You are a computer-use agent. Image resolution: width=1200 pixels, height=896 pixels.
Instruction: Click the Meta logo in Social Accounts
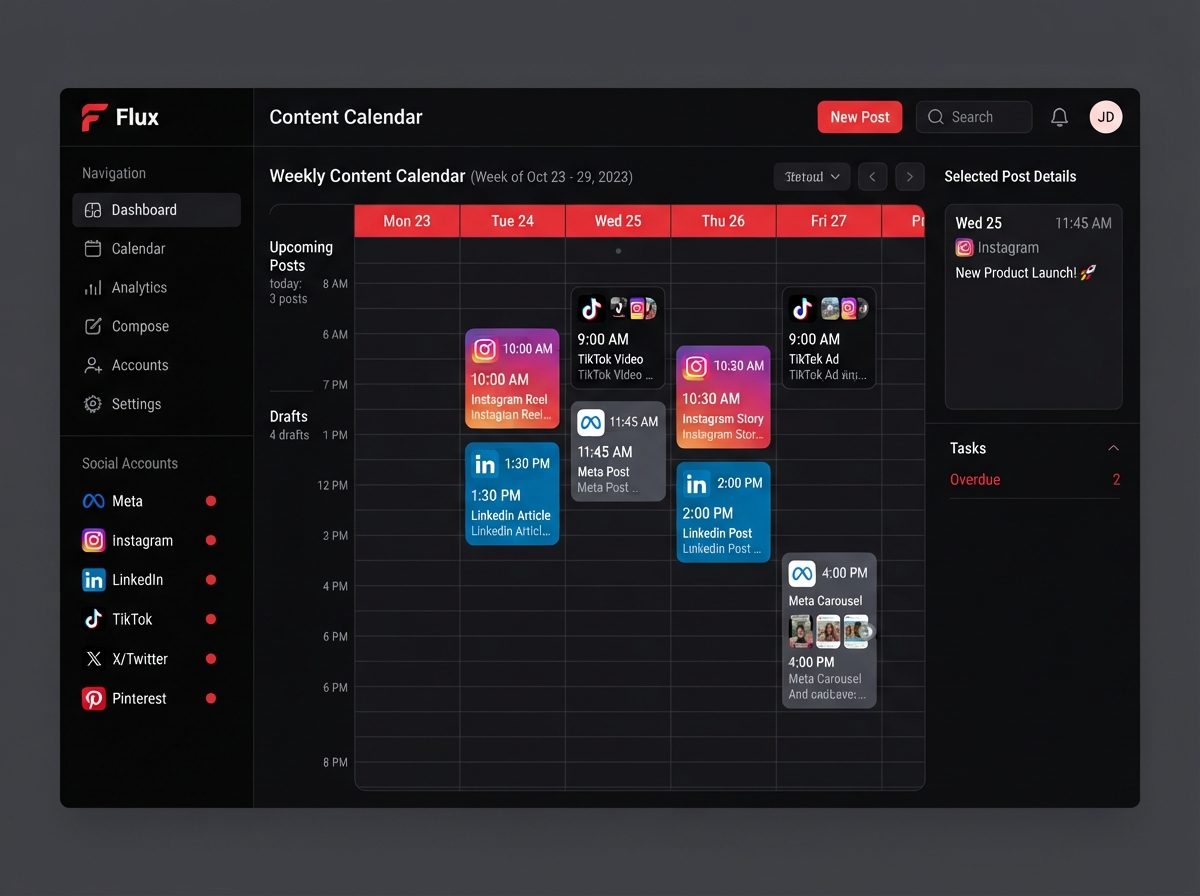[x=93, y=501]
